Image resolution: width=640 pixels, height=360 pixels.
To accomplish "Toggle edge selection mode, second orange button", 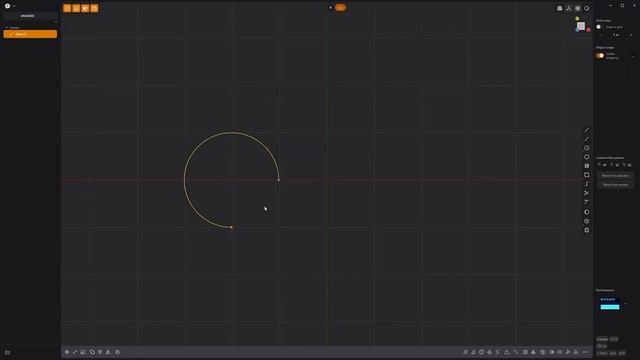I will tap(76, 8).
